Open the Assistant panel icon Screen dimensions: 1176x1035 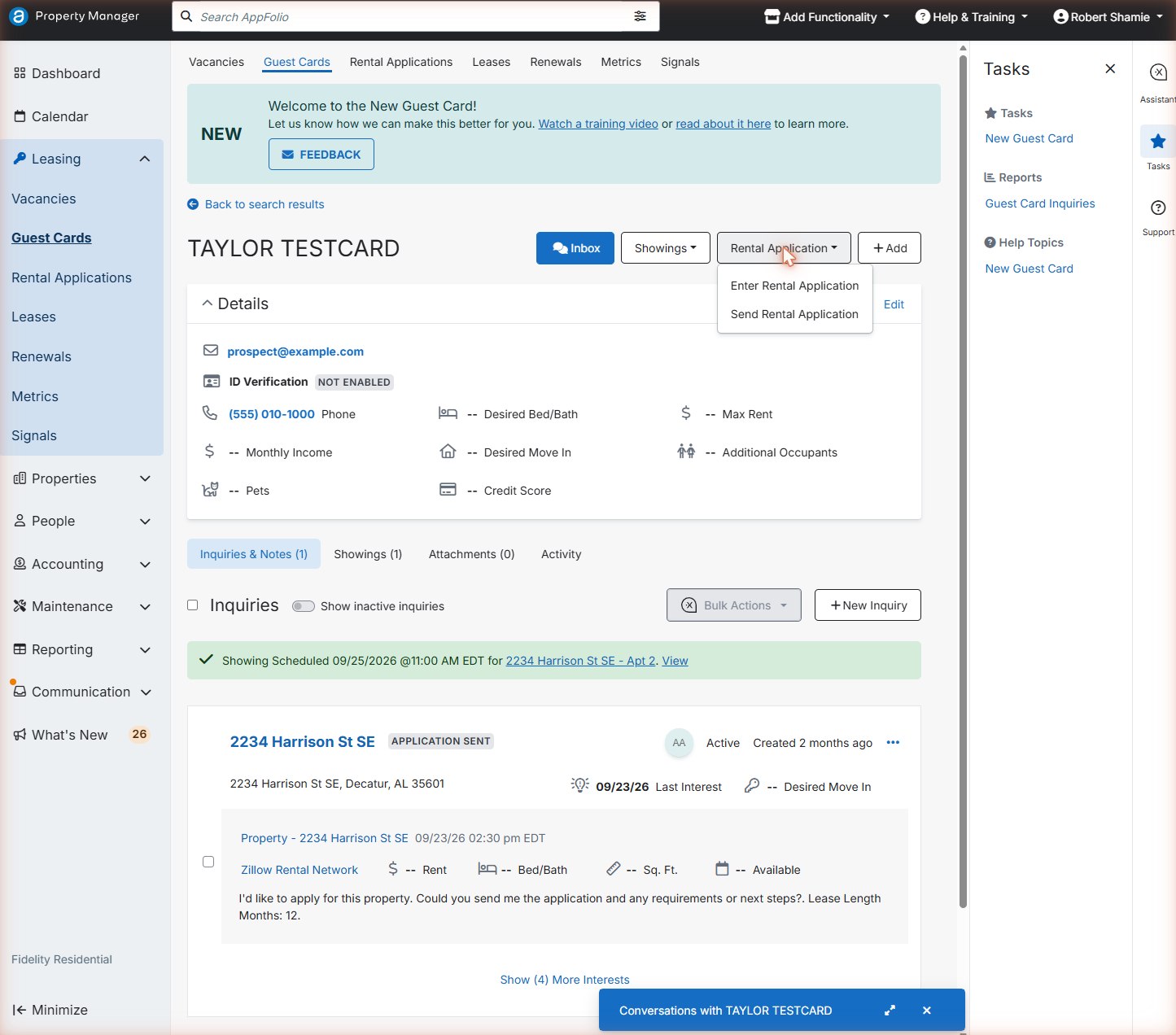click(x=1158, y=72)
